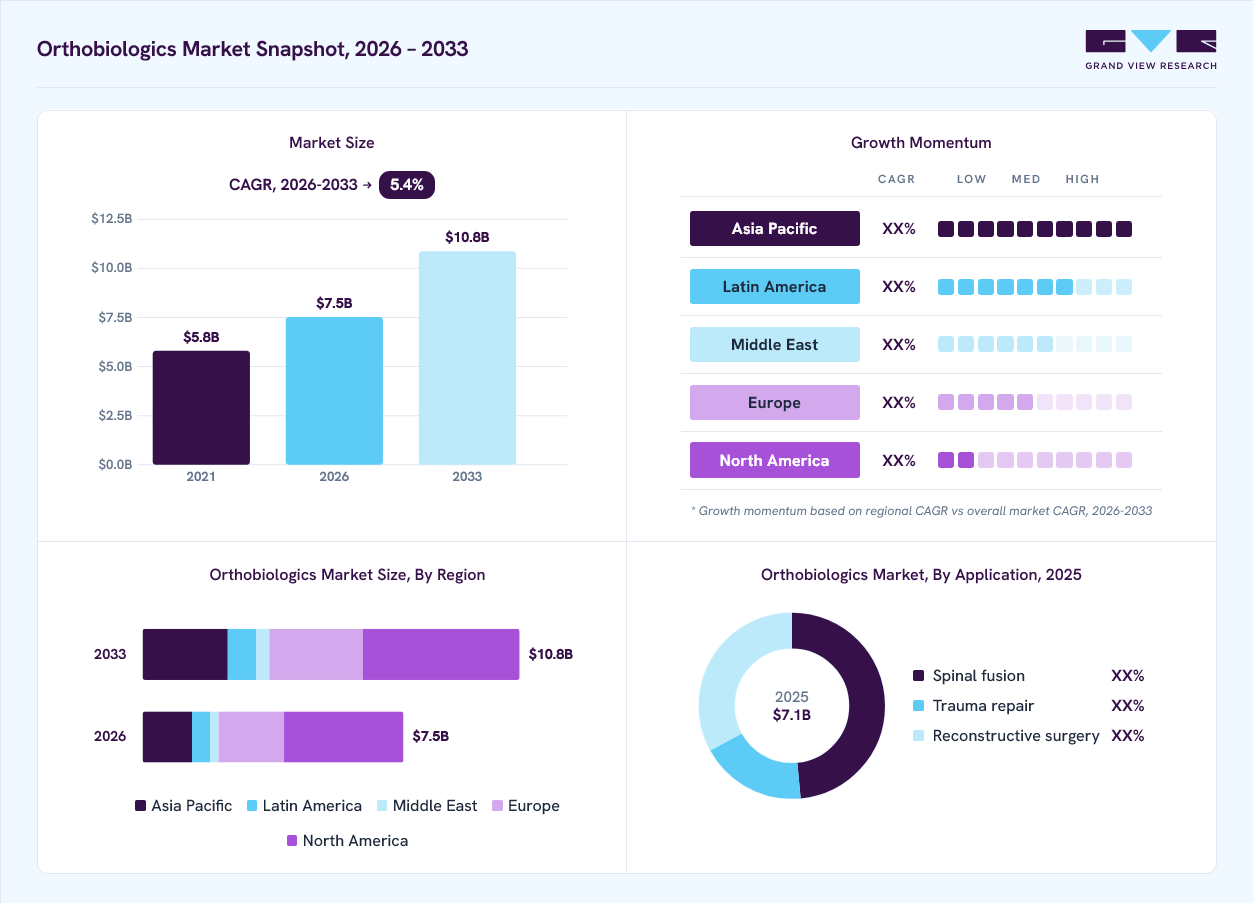This screenshot has width=1253, height=903.
Task: Click the XX% value for Spinal fusion
Action: (x=1128, y=676)
